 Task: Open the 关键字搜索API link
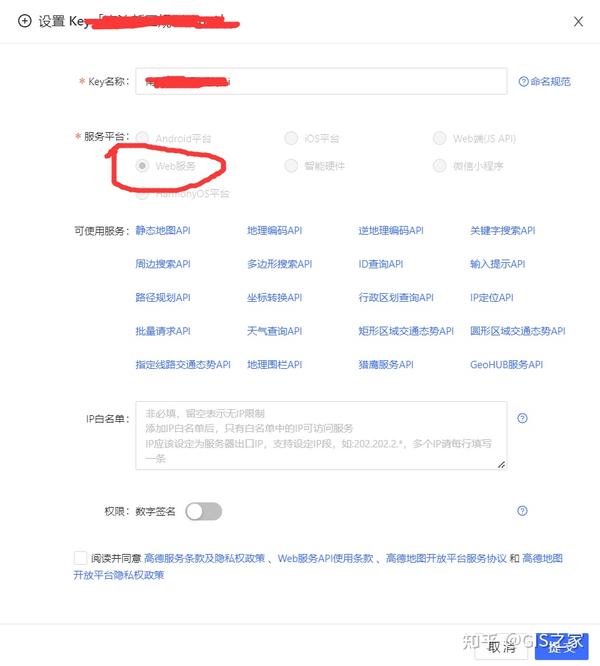click(x=502, y=230)
